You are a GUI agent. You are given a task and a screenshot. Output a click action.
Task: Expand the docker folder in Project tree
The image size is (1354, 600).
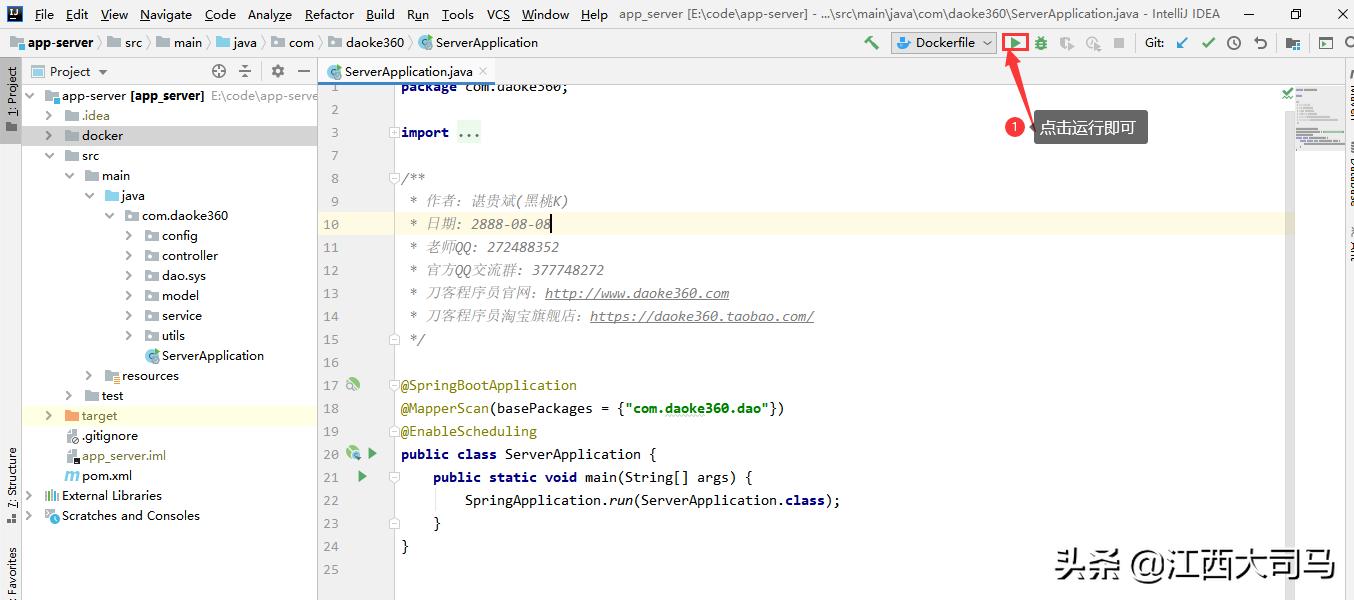pyautogui.click(x=48, y=135)
